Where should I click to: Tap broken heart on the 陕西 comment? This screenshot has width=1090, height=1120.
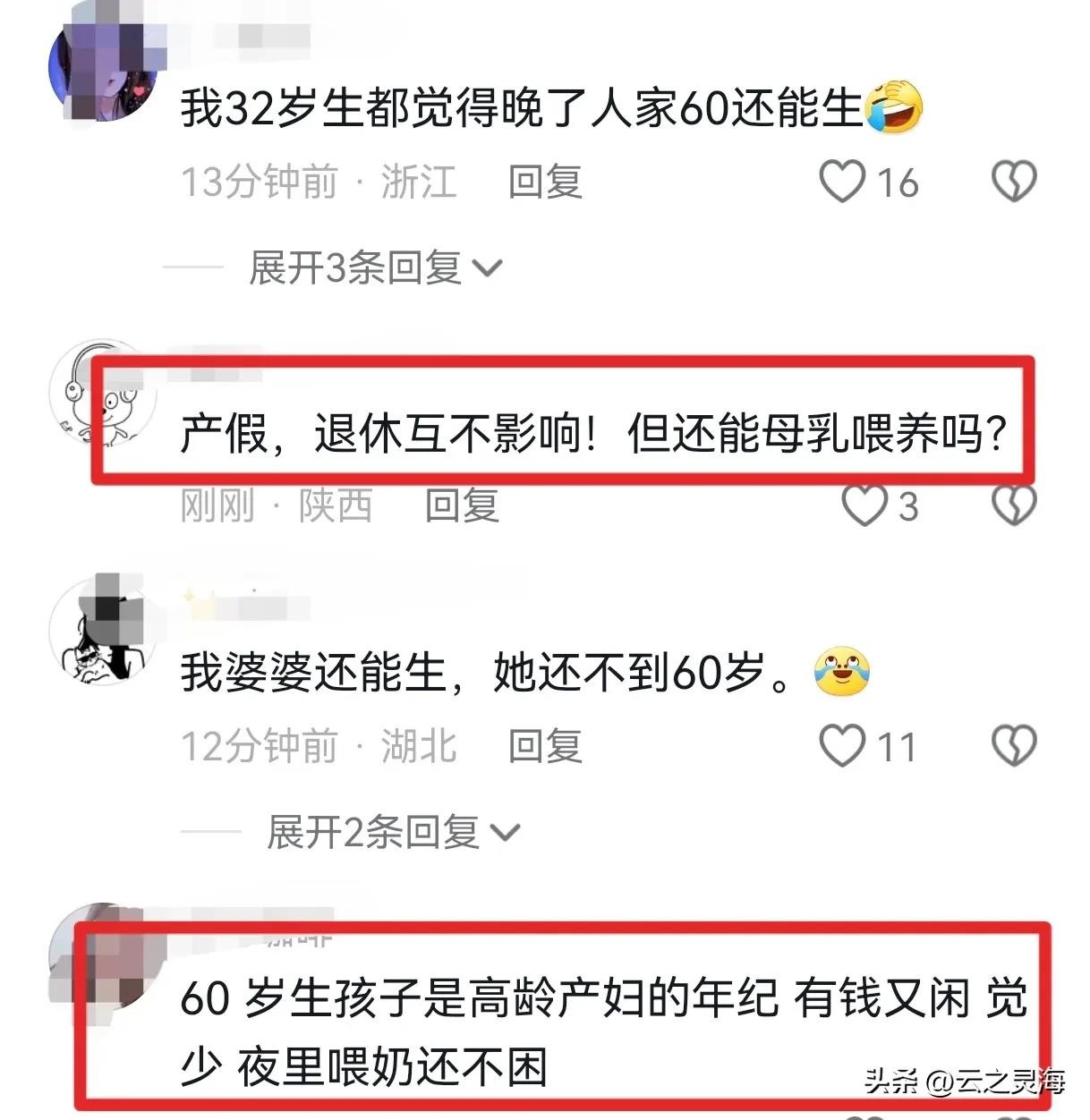tap(1014, 505)
